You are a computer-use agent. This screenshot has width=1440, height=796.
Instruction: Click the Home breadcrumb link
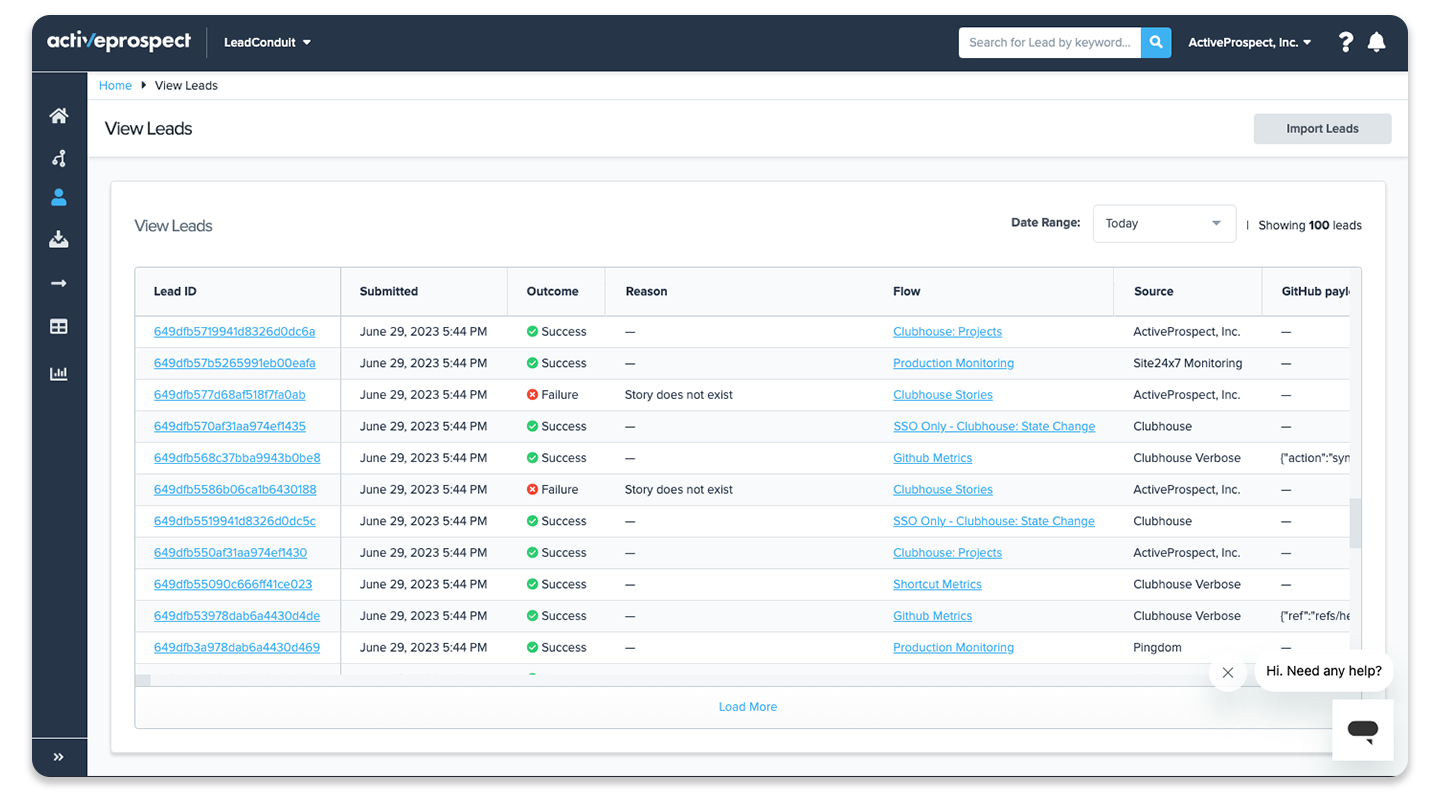[x=115, y=86]
